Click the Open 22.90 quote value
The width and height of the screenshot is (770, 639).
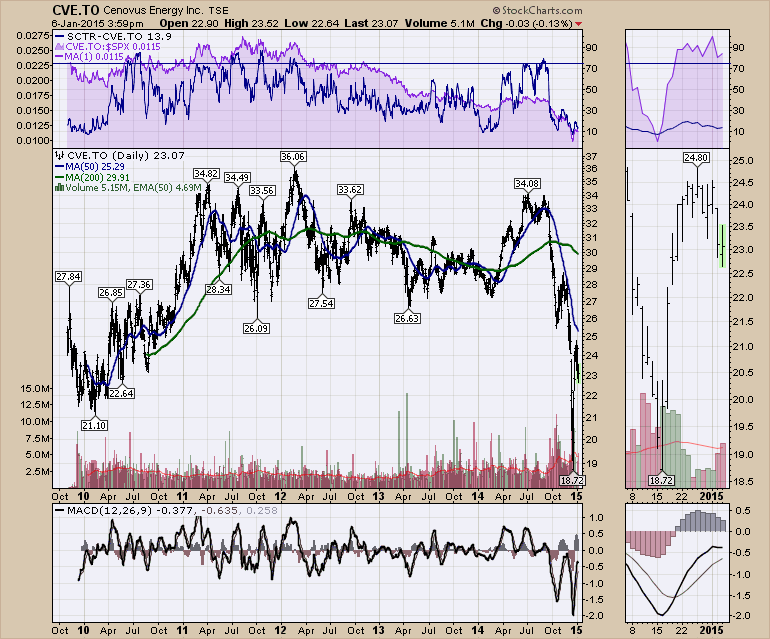189,24
